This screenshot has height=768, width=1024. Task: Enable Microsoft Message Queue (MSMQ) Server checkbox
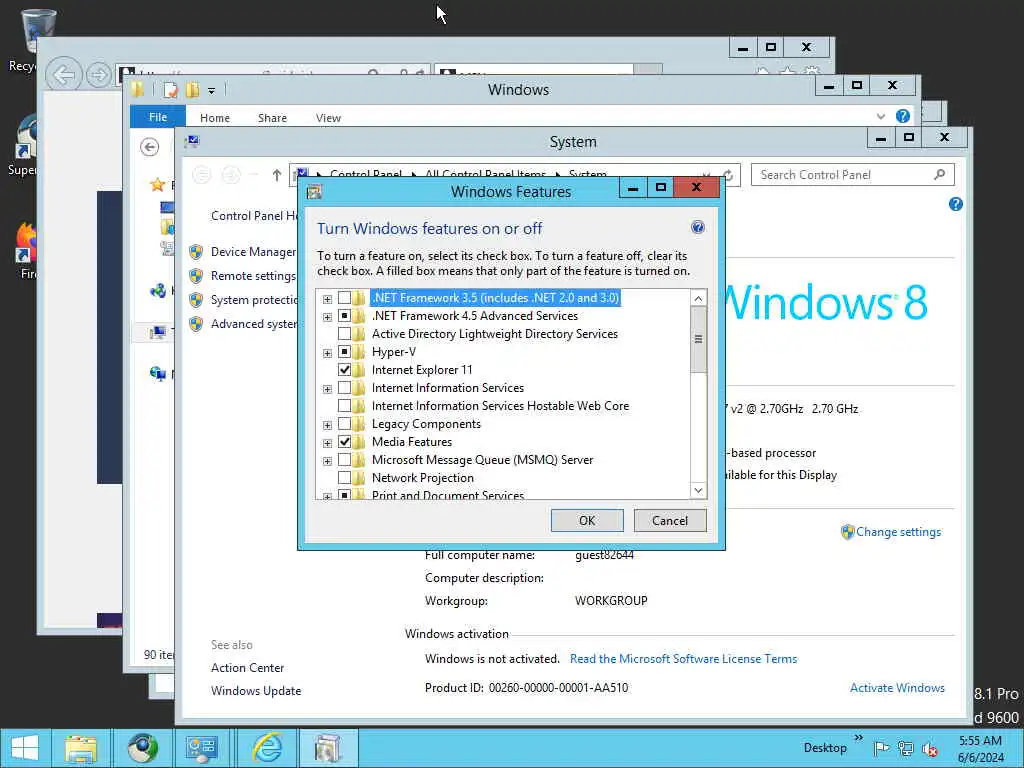(344, 460)
